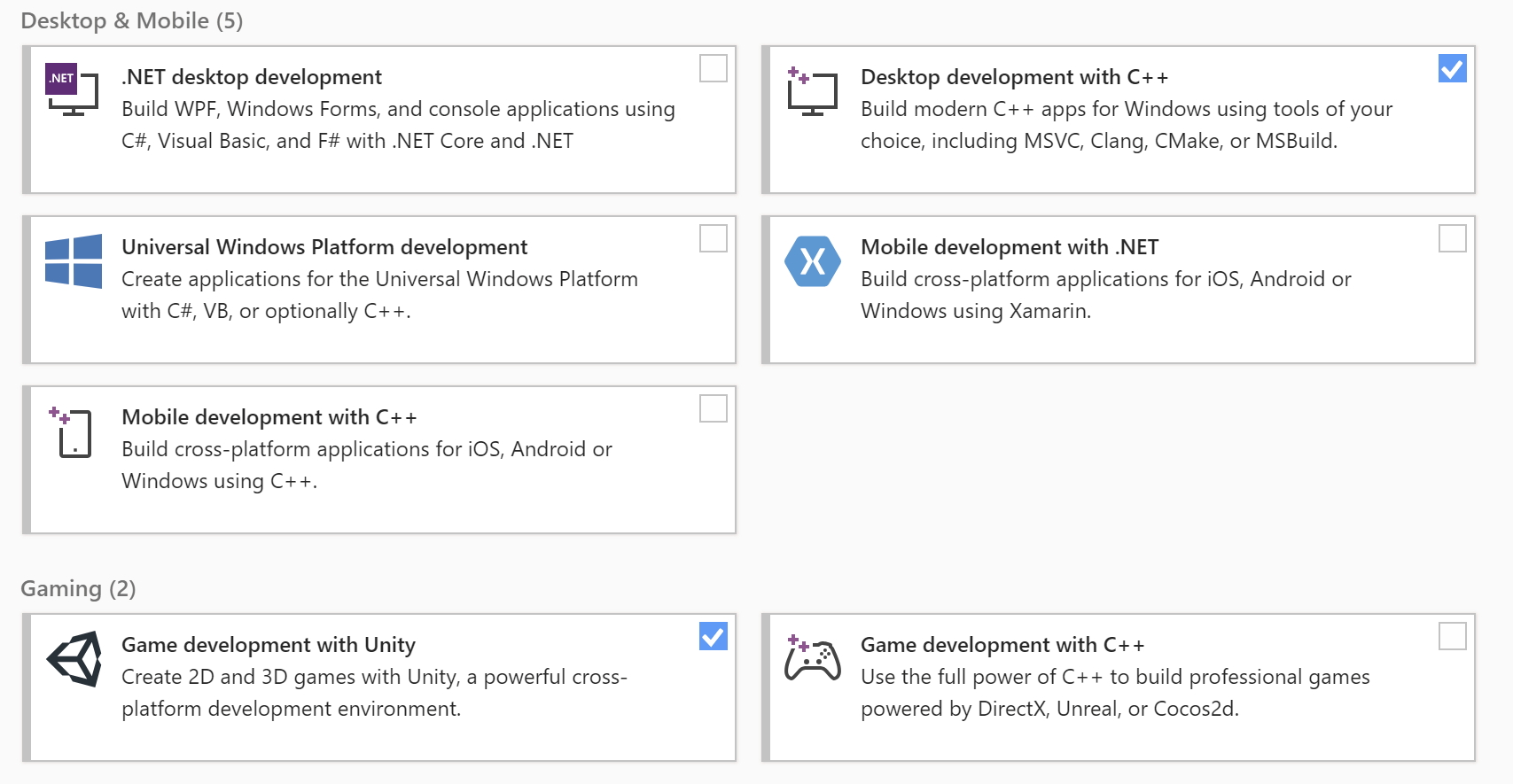
Task: Click the Xamarin X hexagon icon
Action: (813, 261)
